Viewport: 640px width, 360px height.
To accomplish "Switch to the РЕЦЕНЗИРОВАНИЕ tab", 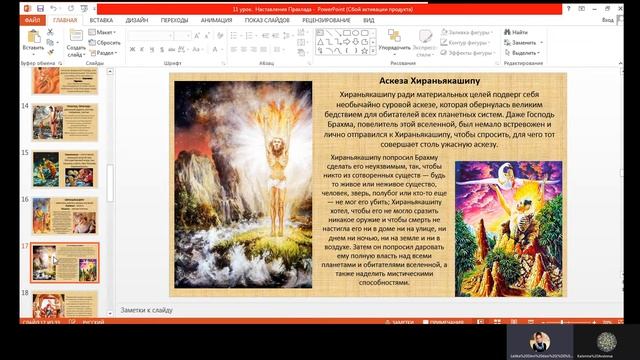I will (326, 20).
